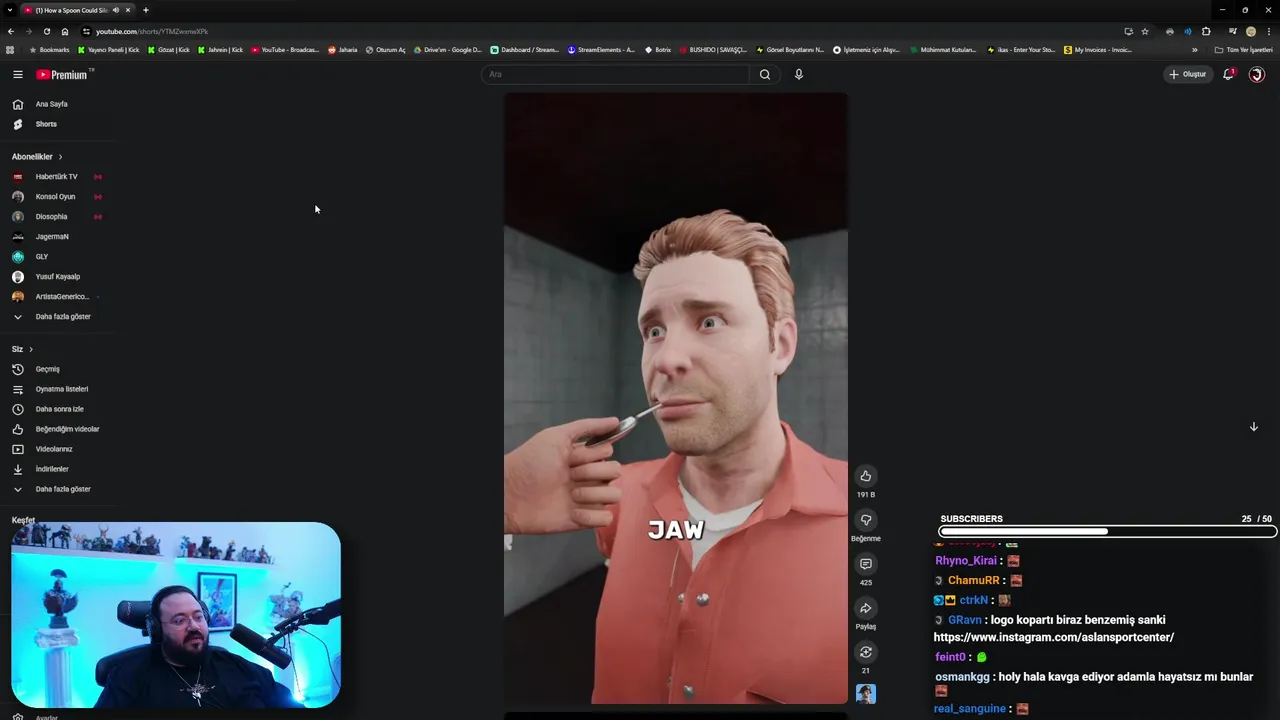The height and width of the screenshot is (720, 1280).
Task: Open StreamElements bookmark
Action: tap(601, 50)
